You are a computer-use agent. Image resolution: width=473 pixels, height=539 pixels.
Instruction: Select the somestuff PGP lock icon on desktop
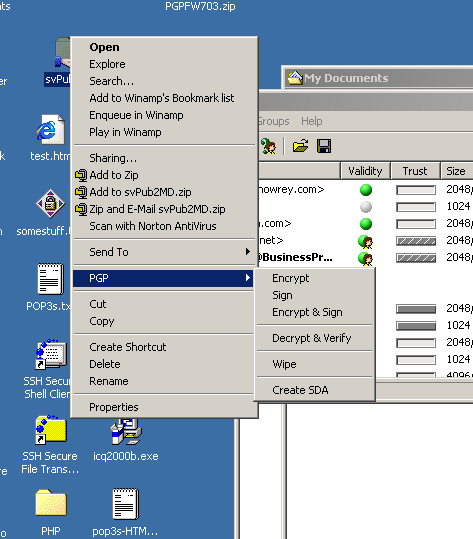tap(51, 204)
